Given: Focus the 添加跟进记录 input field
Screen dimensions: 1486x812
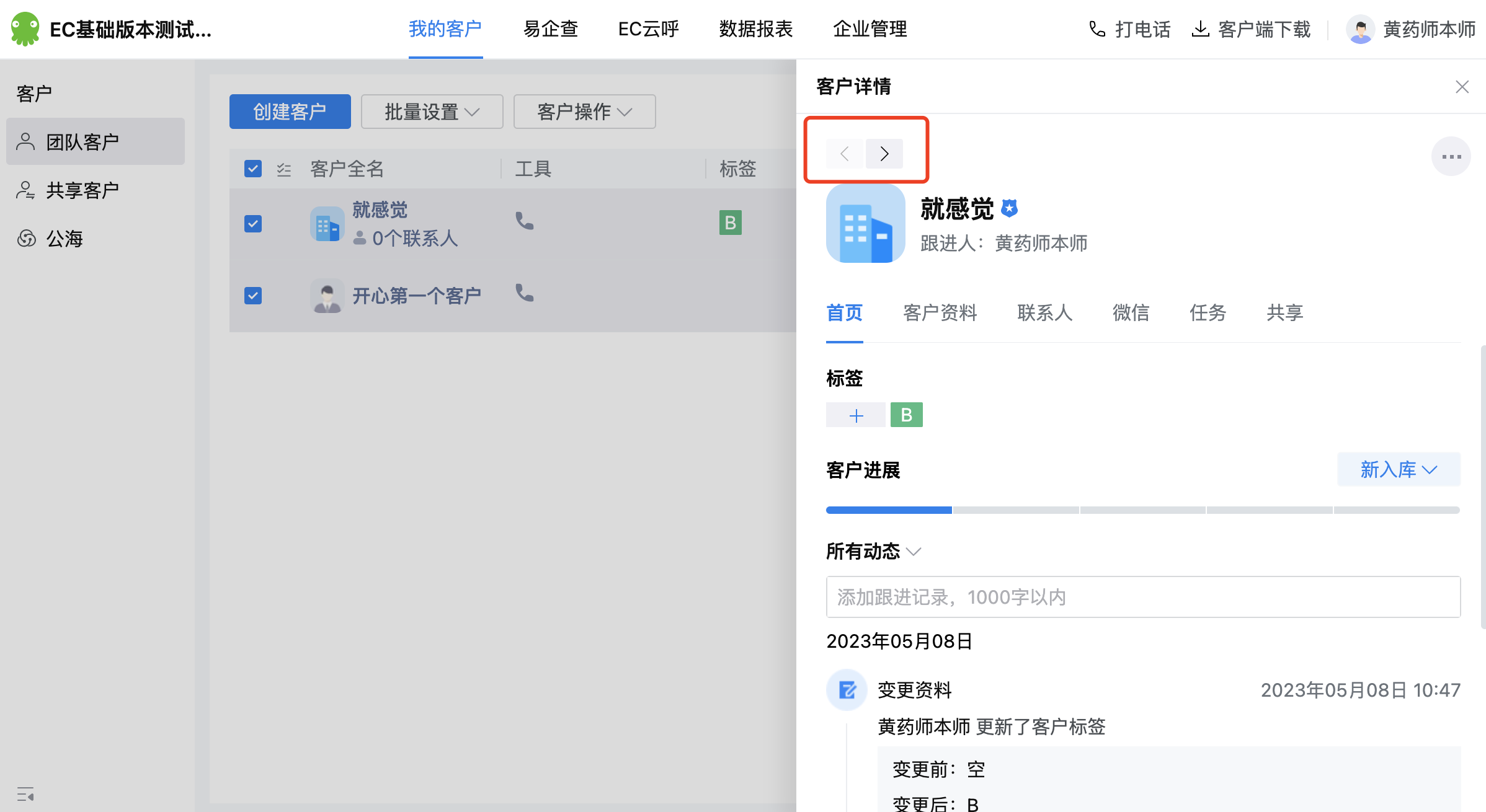Looking at the screenshot, I should pos(1143,597).
